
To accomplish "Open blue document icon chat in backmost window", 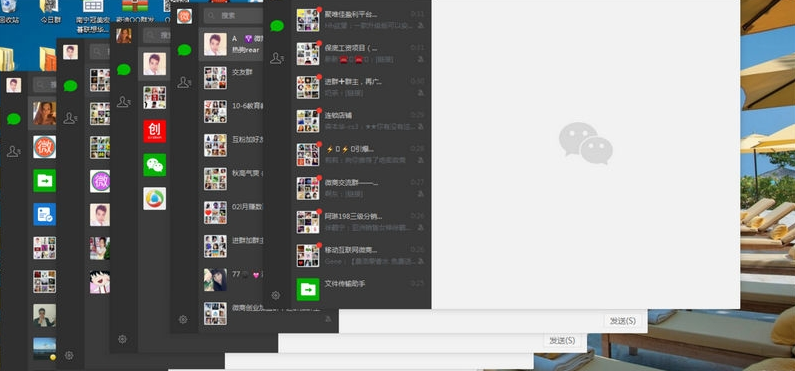I will (x=45, y=214).
